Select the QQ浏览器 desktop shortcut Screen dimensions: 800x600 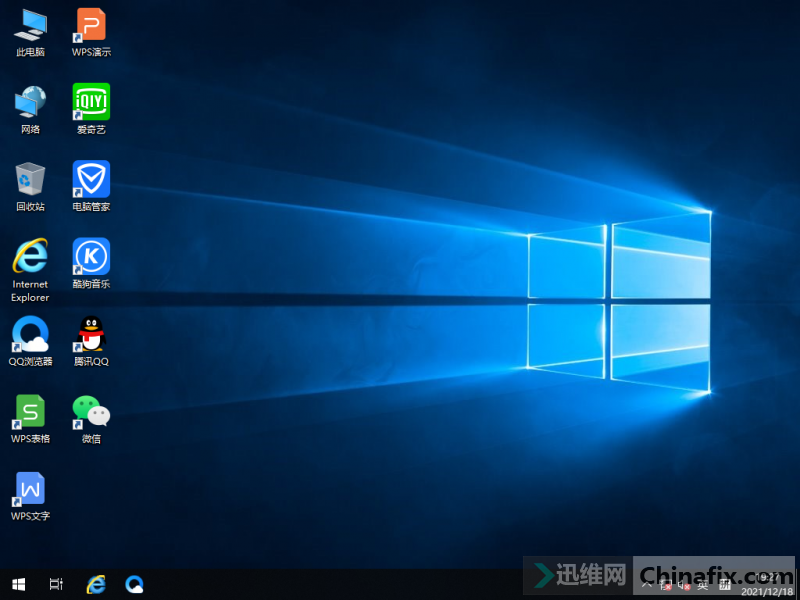click(x=31, y=341)
